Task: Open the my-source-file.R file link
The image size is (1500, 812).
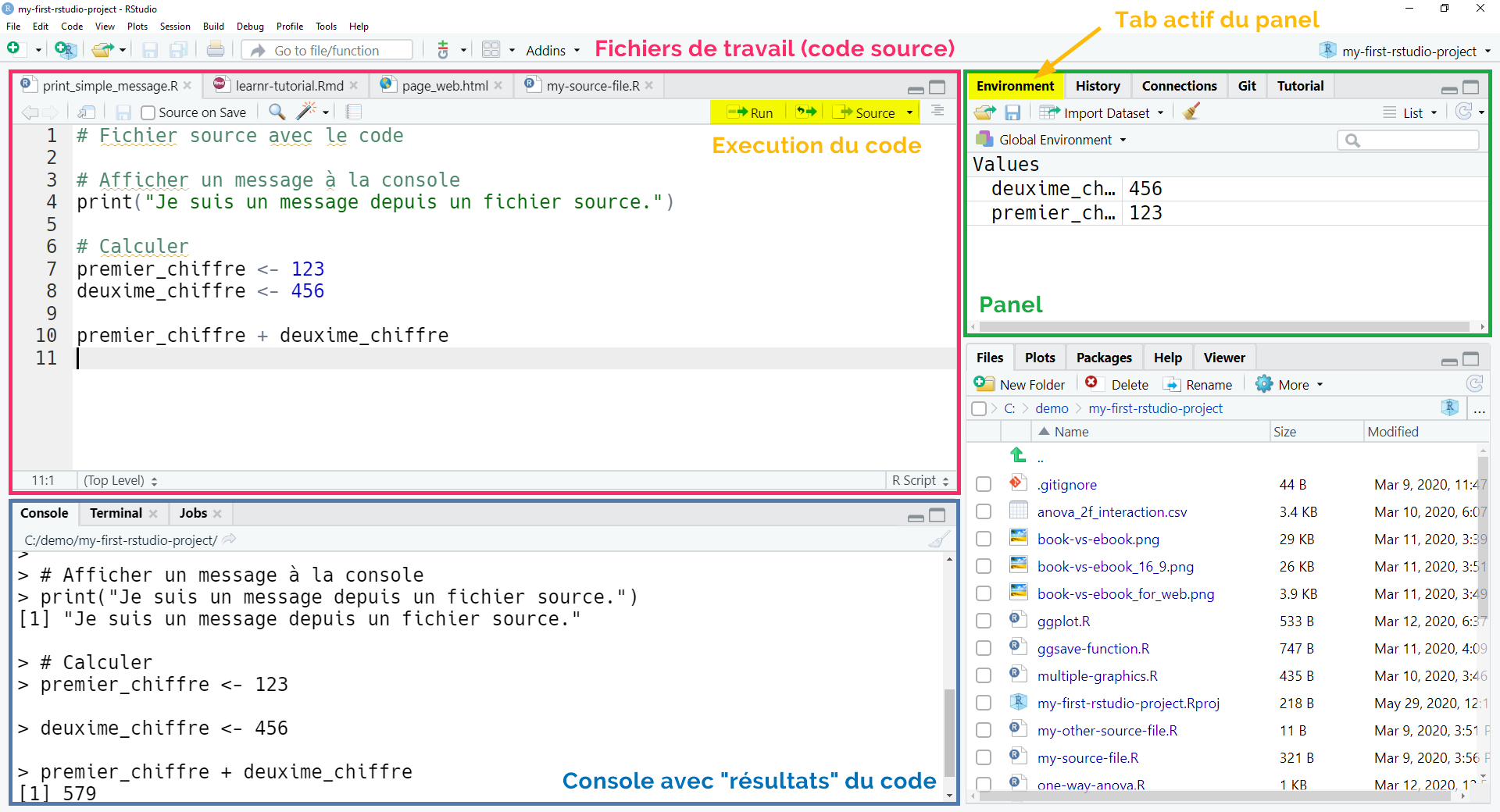Action: 1087,758
